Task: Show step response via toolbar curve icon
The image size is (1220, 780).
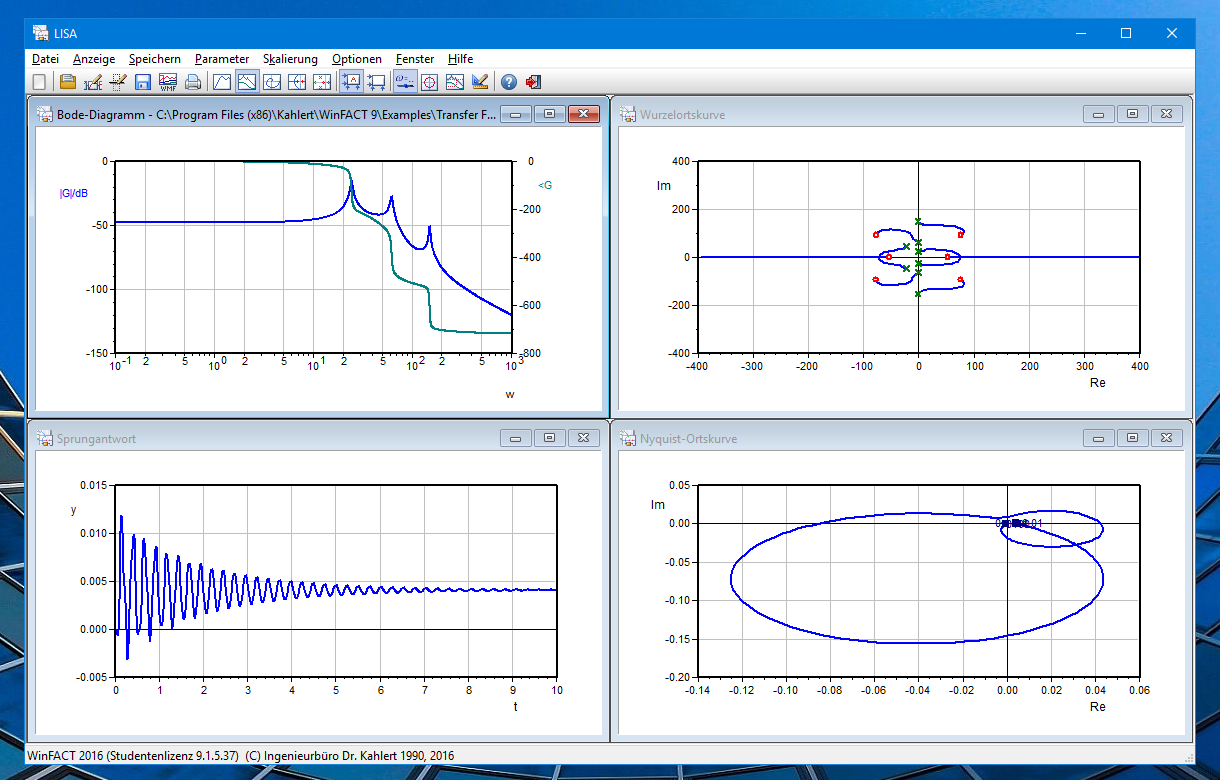Action: point(222,82)
